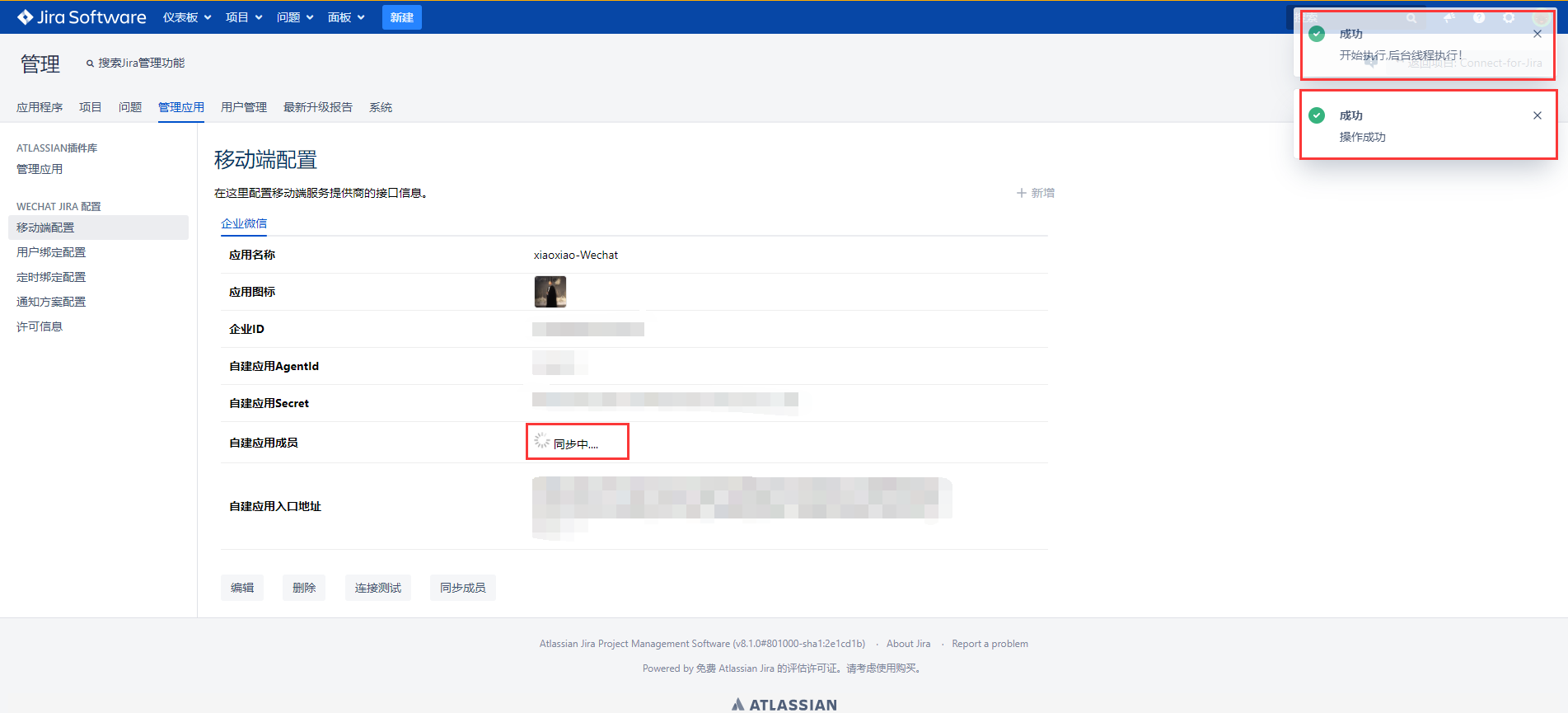The width and height of the screenshot is (1568, 713).
Task: Select the 企业微信 tab
Action: (x=244, y=223)
